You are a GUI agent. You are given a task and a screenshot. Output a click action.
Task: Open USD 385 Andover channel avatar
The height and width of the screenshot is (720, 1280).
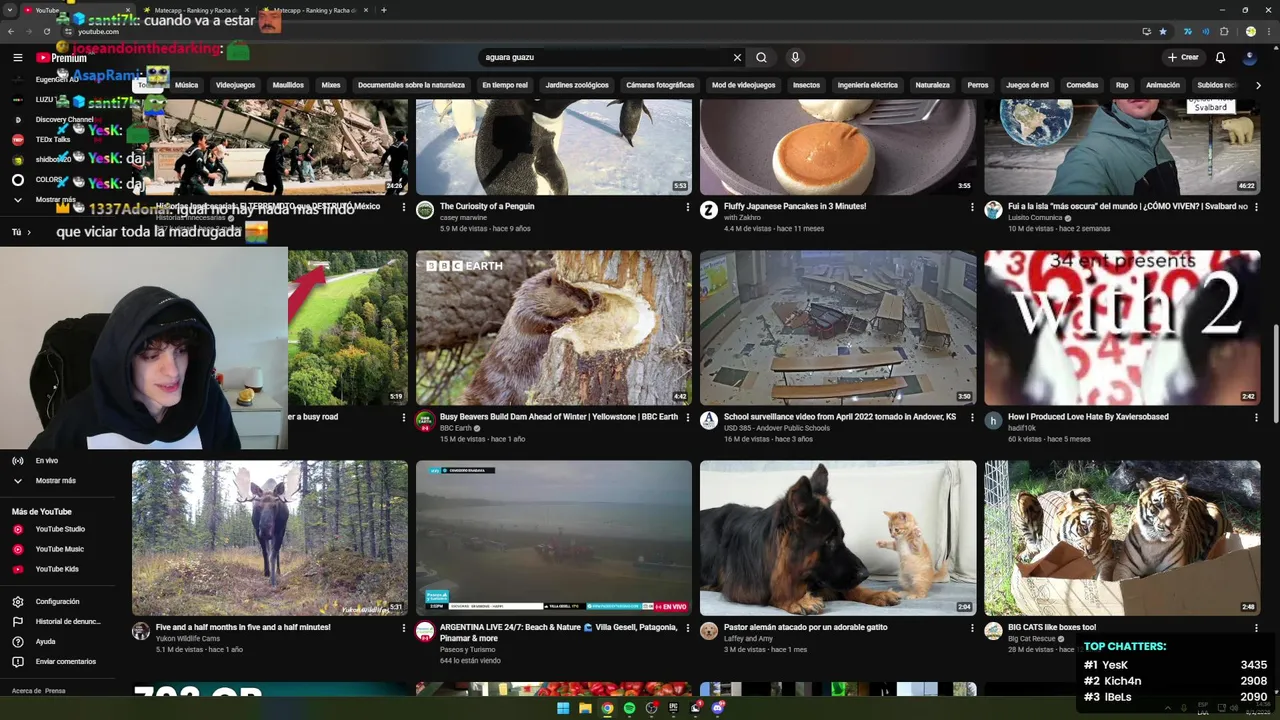pyautogui.click(x=709, y=421)
